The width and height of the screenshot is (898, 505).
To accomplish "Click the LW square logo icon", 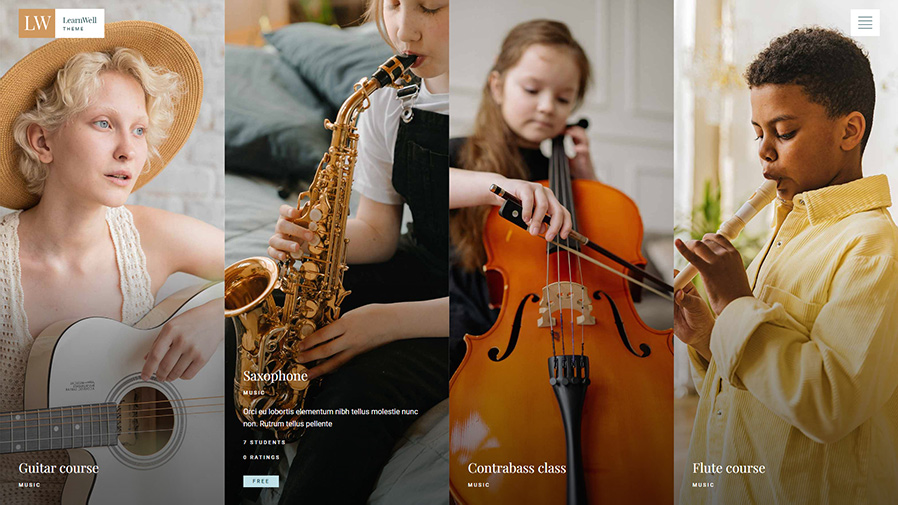I will tap(37, 23).
